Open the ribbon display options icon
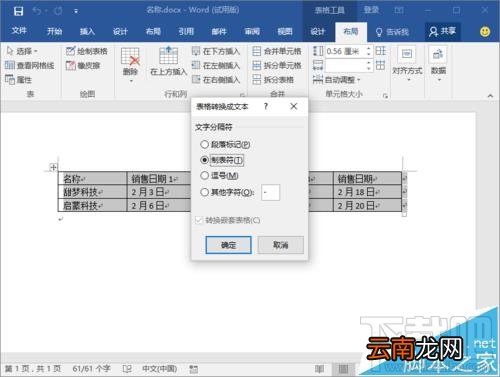The image size is (500, 377). (x=399, y=10)
